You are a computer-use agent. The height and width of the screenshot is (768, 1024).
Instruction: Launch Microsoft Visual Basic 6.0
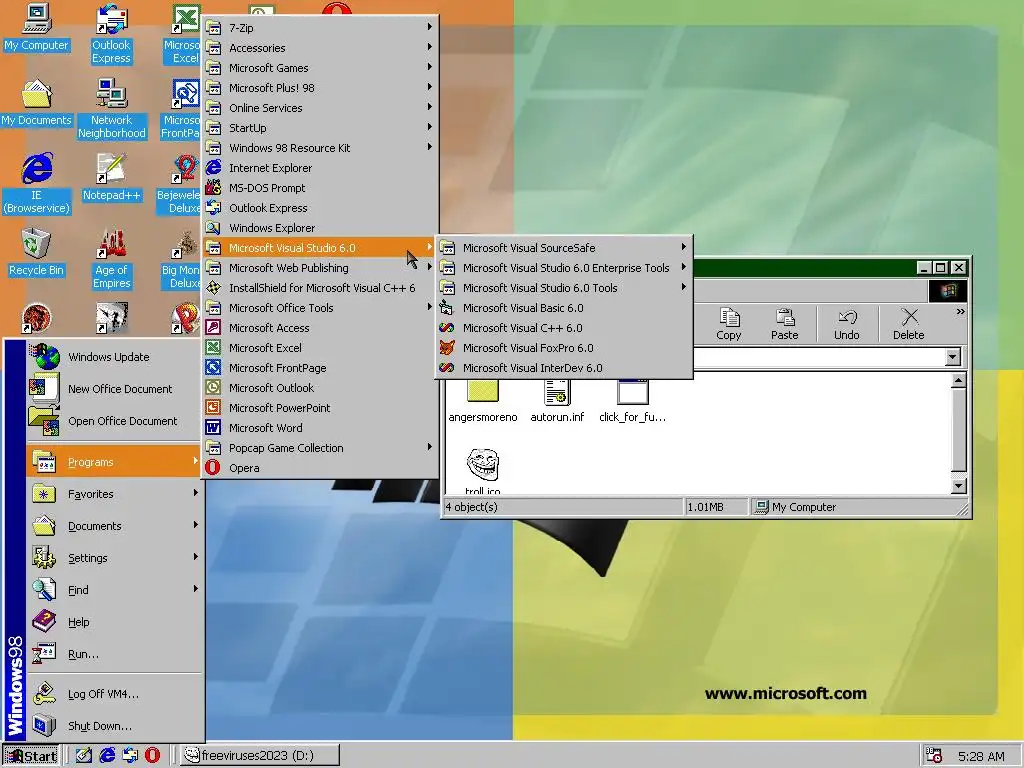point(564,308)
